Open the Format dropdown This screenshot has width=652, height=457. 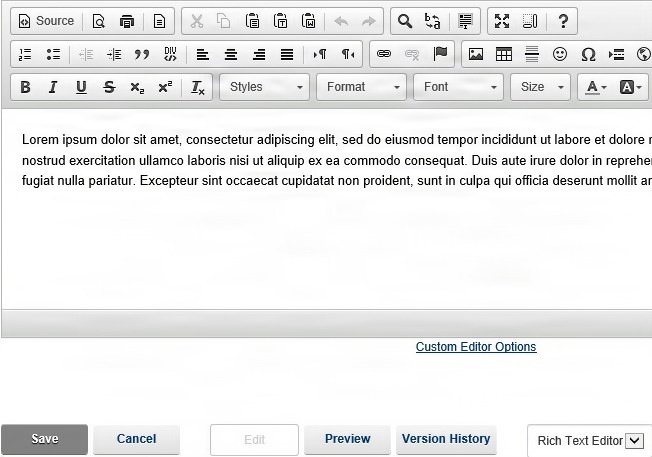361,87
